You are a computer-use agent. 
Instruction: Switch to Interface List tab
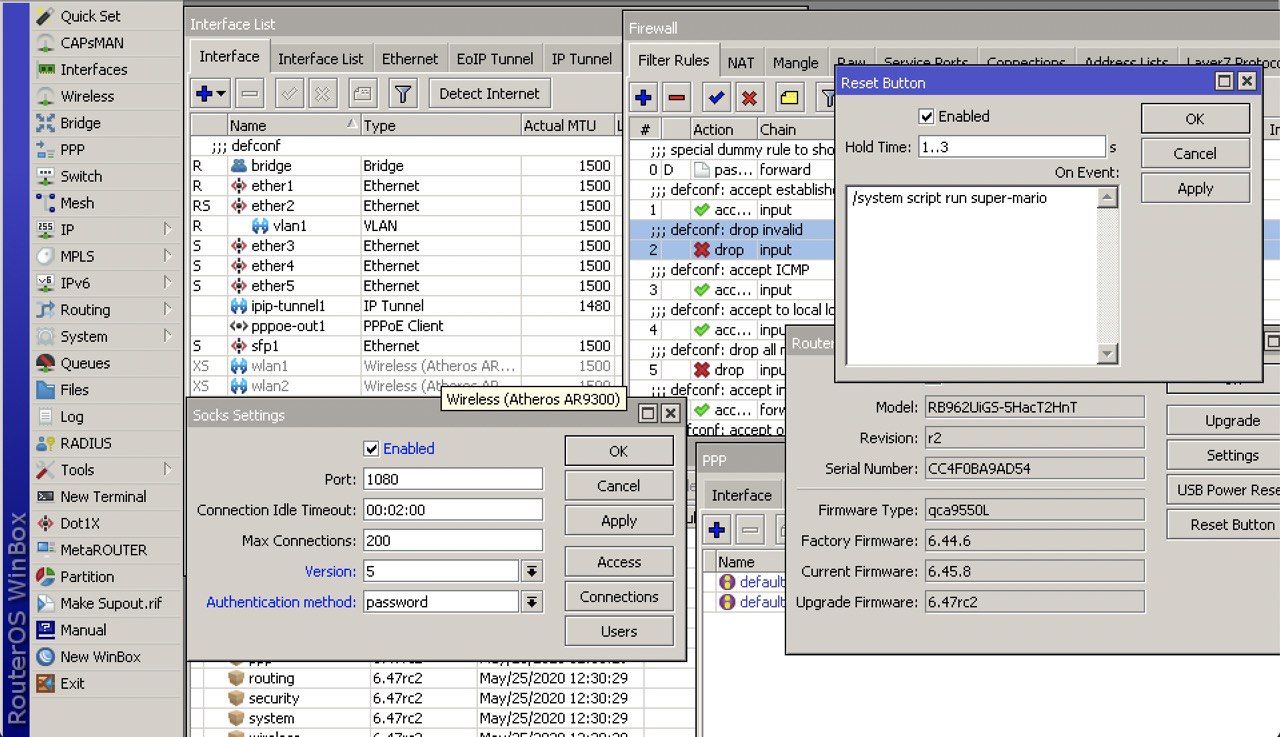[320, 59]
